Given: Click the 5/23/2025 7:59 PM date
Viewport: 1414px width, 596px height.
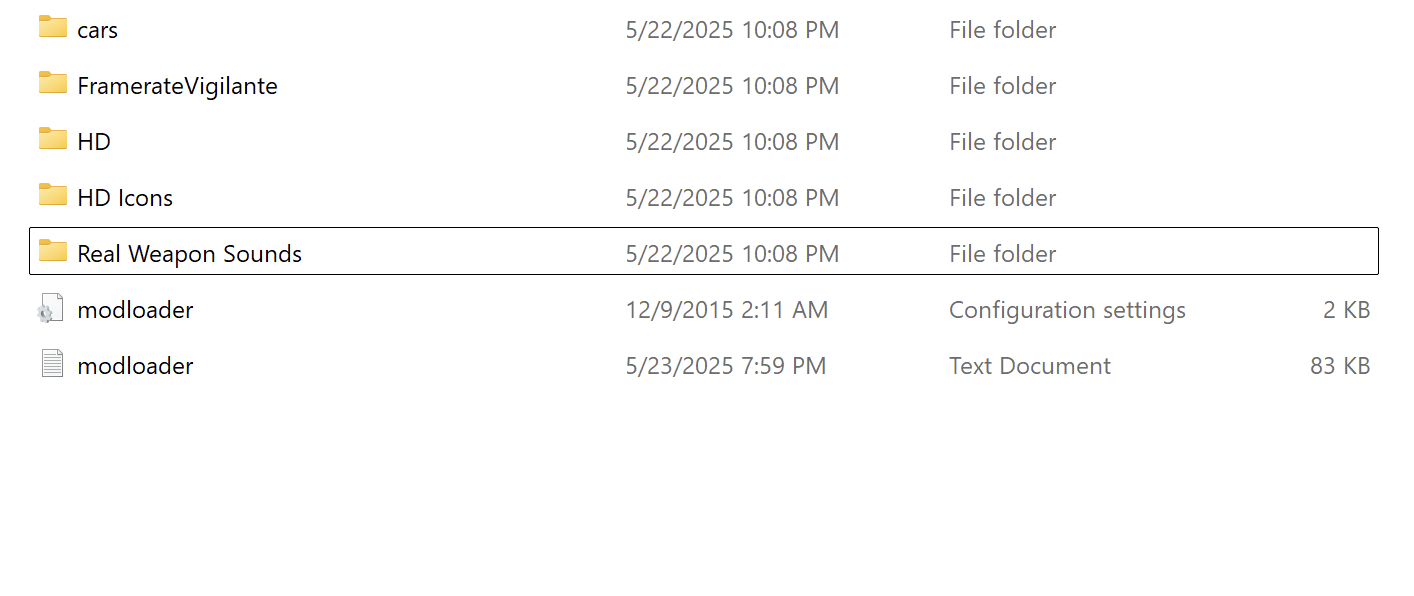Looking at the screenshot, I should 725,367.
